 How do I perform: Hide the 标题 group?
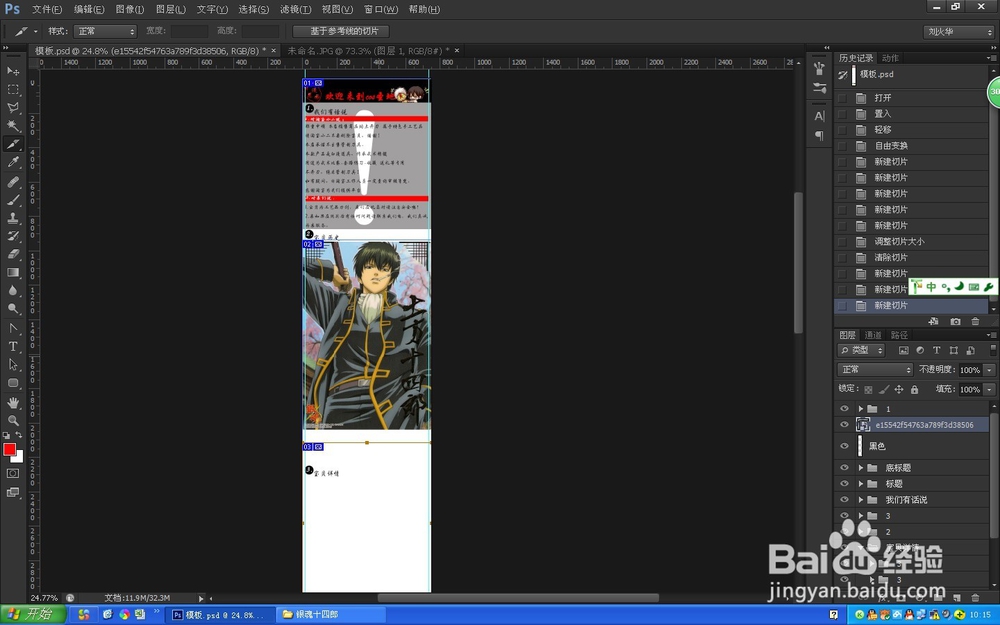pyautogui.click(x=844, y=483)
